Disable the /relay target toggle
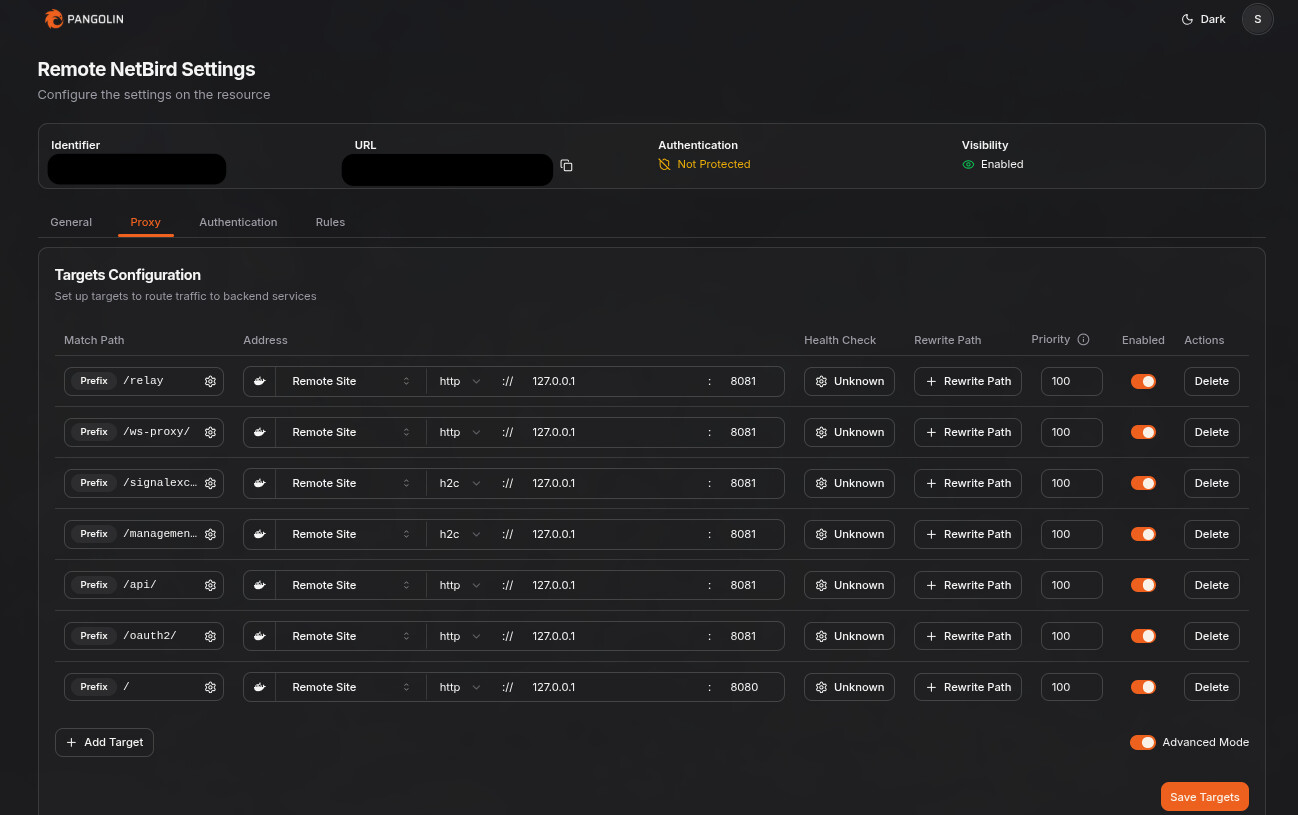1298x815 pixels. pyautogui.click(x=1143, y=381)
